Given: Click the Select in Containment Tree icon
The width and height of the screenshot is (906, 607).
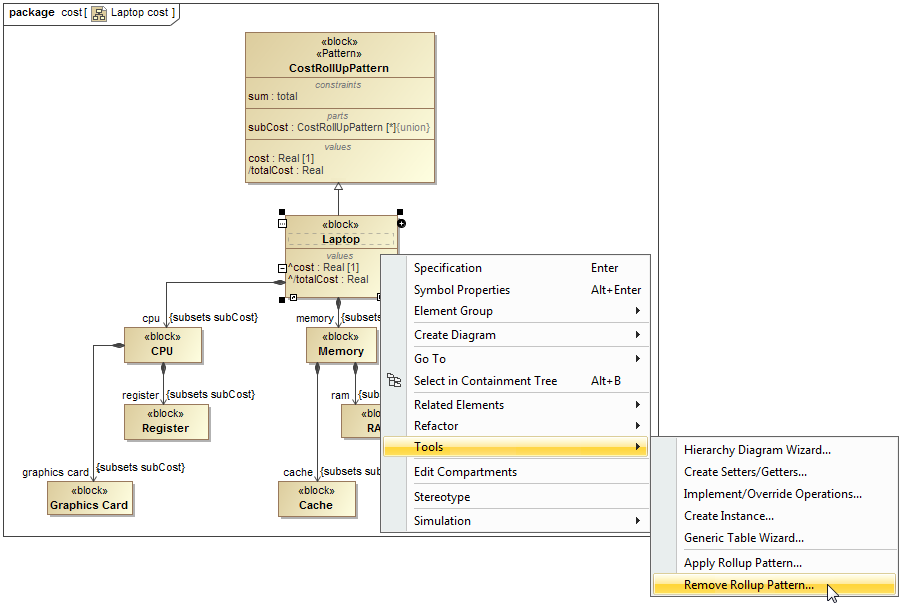Looking at the screenshot, I should click(395, 381).
